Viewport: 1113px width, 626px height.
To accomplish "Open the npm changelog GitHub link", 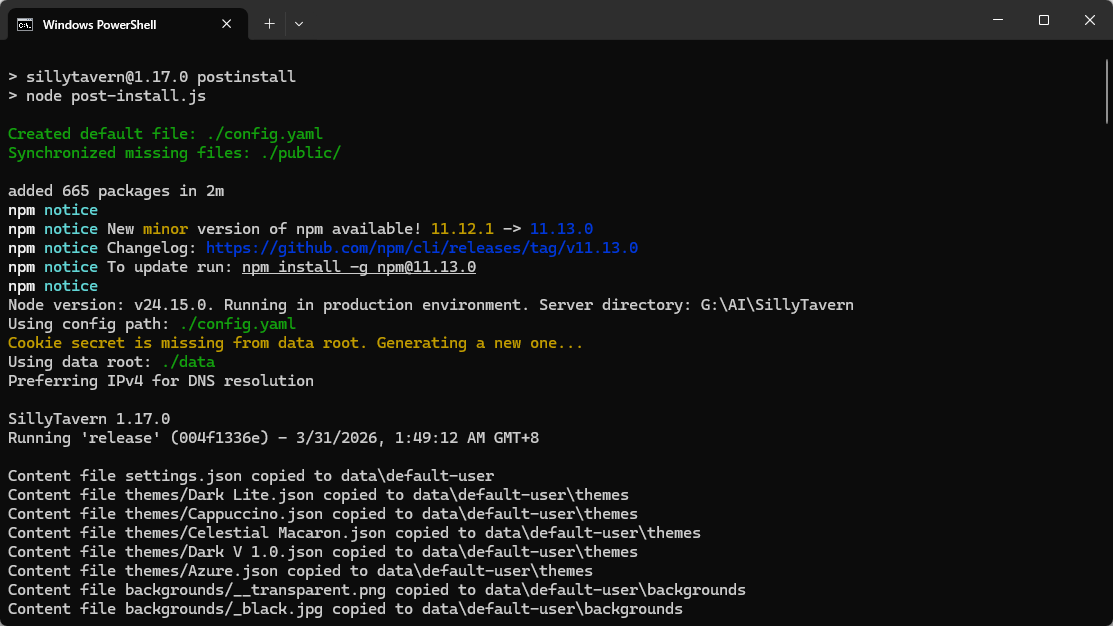I will [422, 248].
